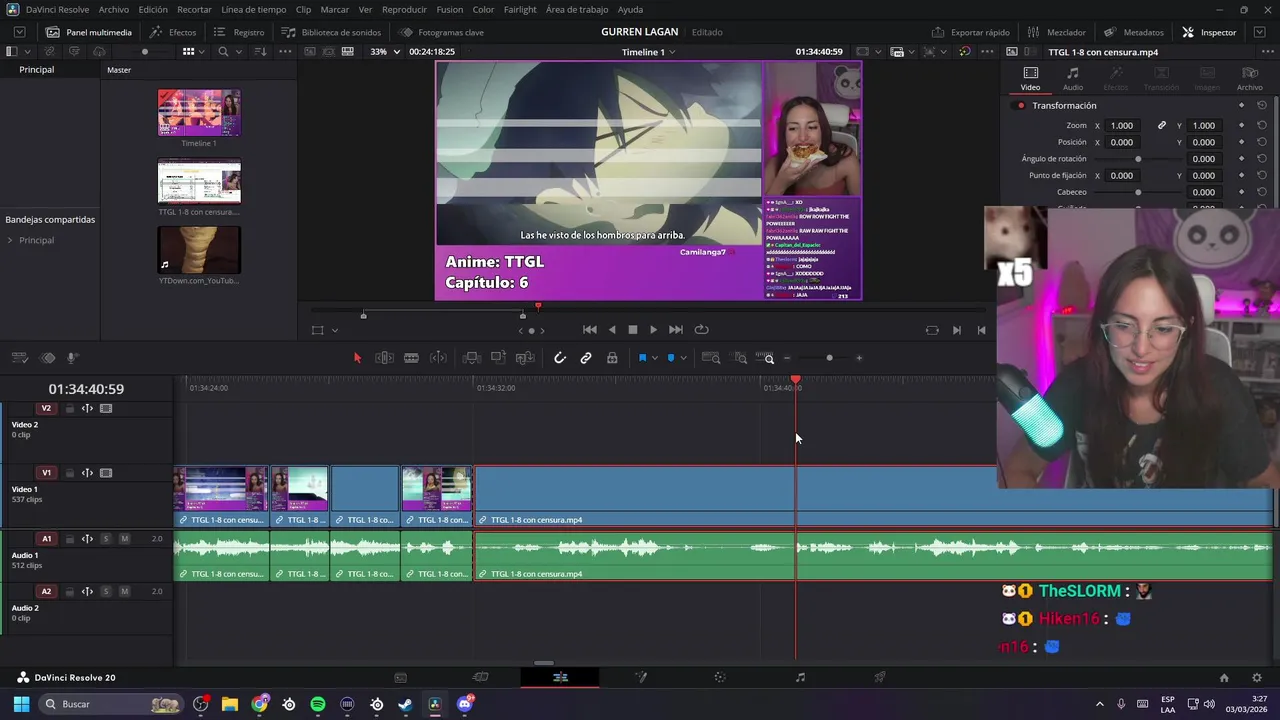Adjust the timeline zoom slider

[x=829, y=358]
